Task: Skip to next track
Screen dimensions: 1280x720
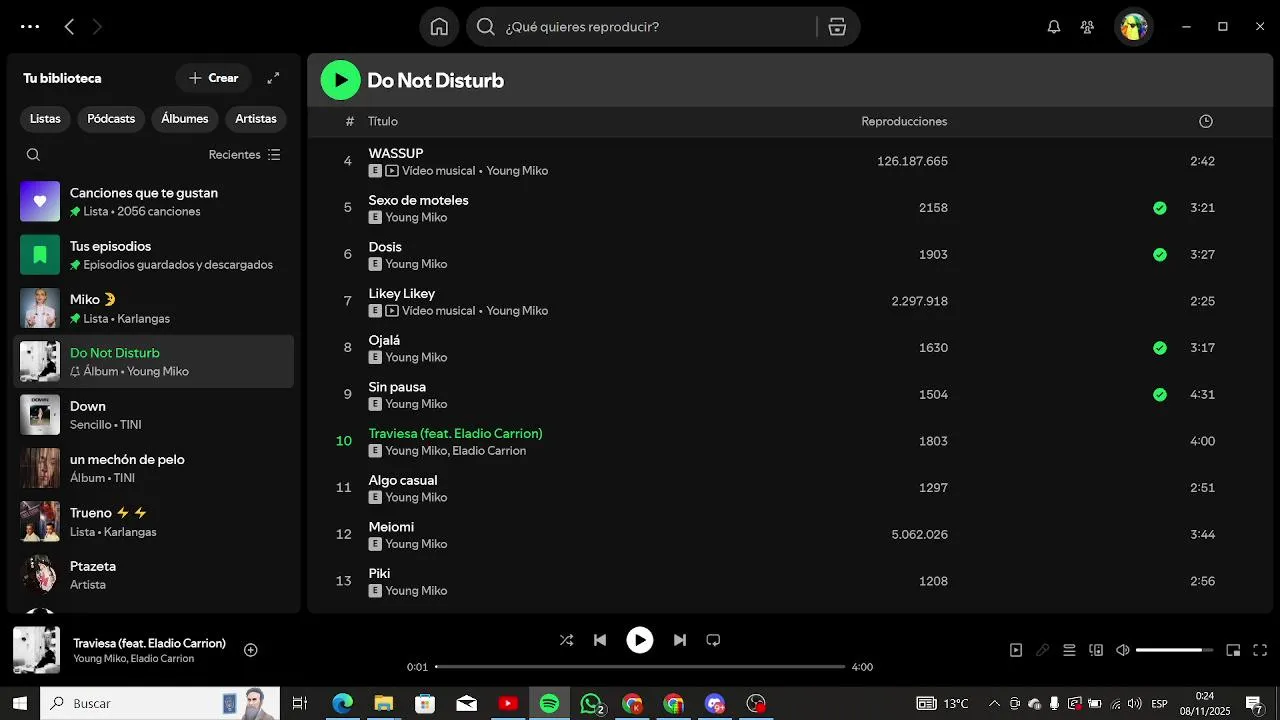Action: (x=680, y=640)
